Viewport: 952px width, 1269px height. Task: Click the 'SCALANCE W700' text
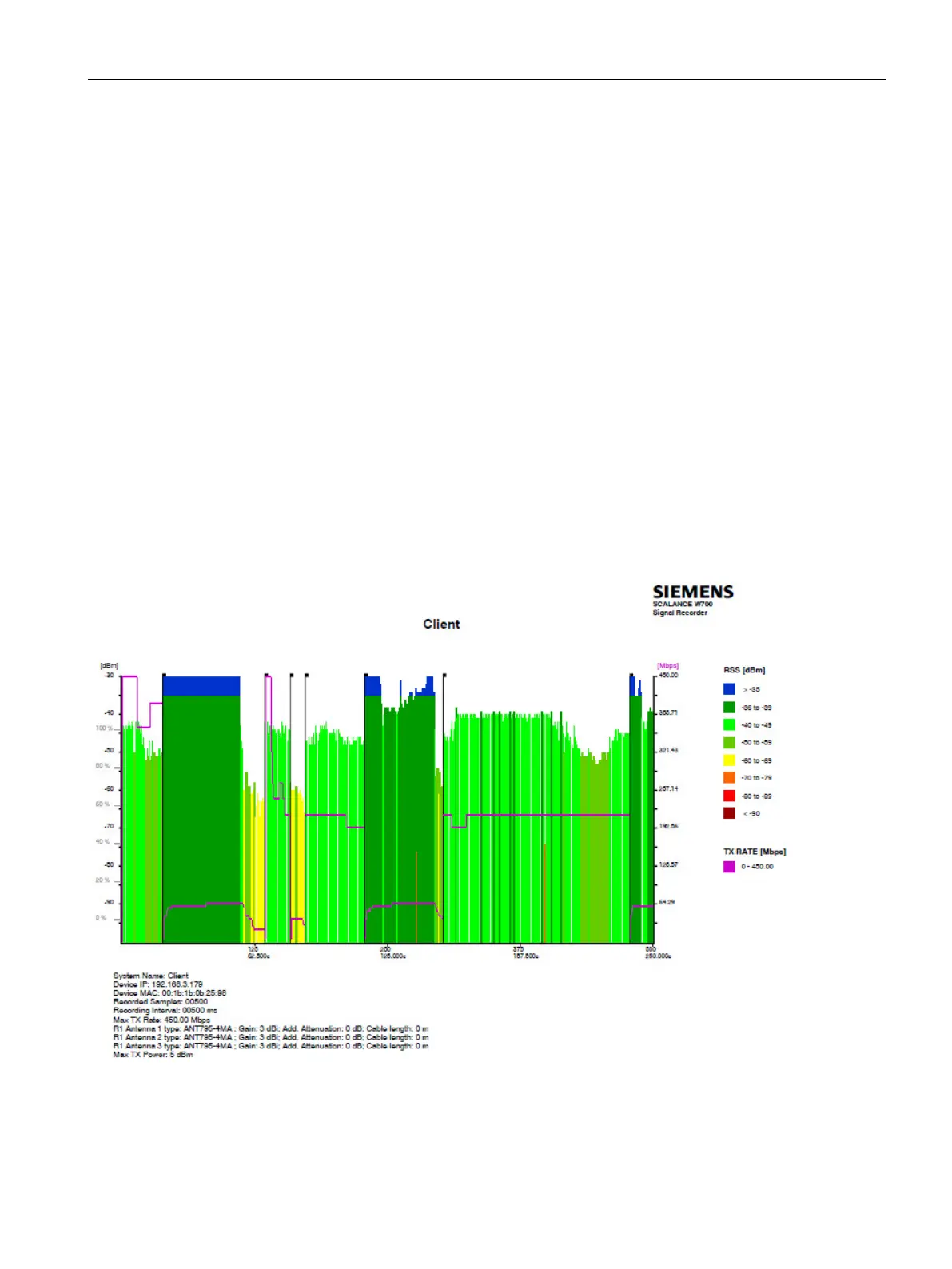click(682, 604)
